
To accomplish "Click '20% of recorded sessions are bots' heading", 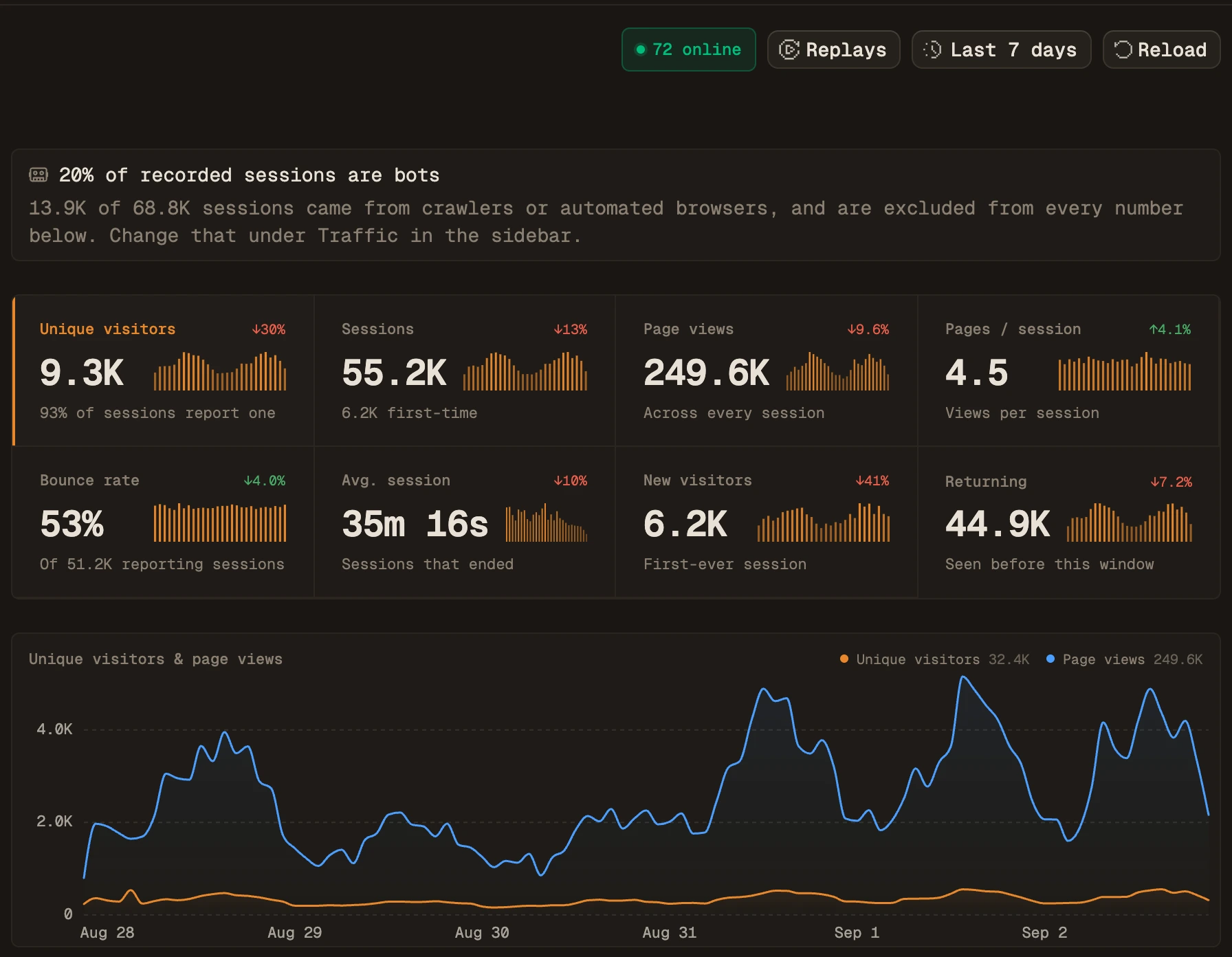I will pos(249,175).
